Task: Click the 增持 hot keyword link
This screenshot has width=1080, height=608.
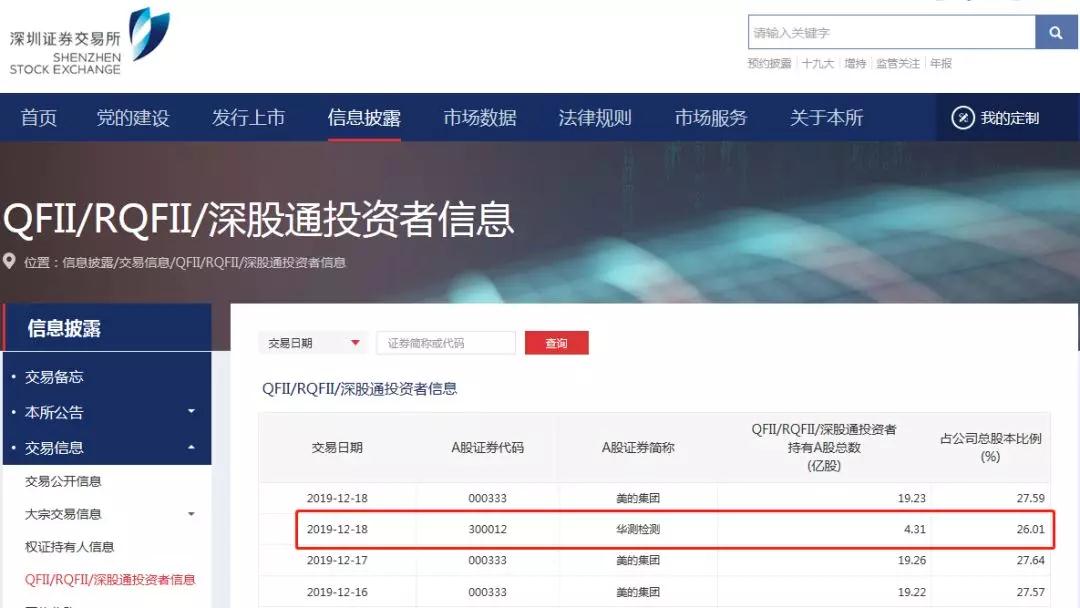Action: click(855, 63)
